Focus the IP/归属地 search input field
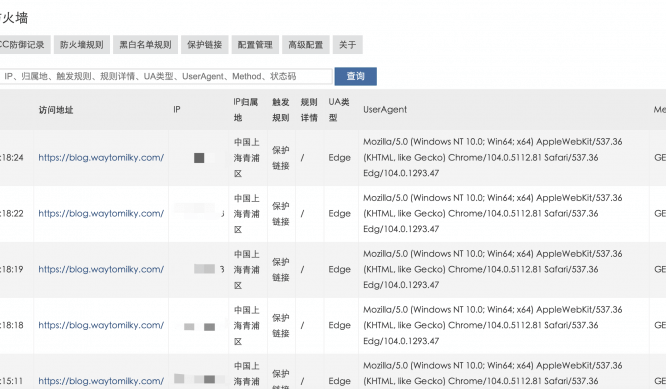Image resolution: width=666 pixels, height=389 pixels. (x=165, y=76)
